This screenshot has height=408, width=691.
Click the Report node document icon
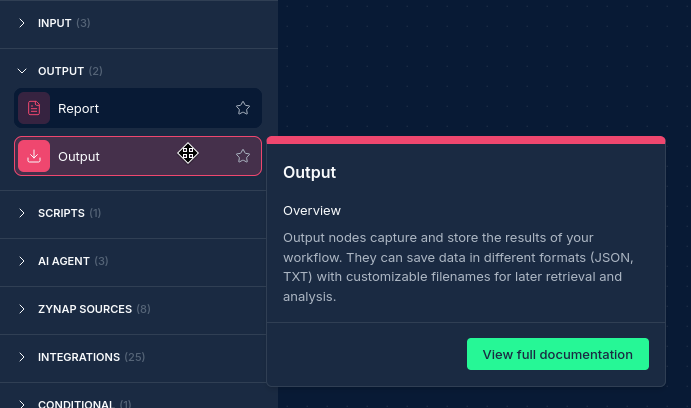34,108
